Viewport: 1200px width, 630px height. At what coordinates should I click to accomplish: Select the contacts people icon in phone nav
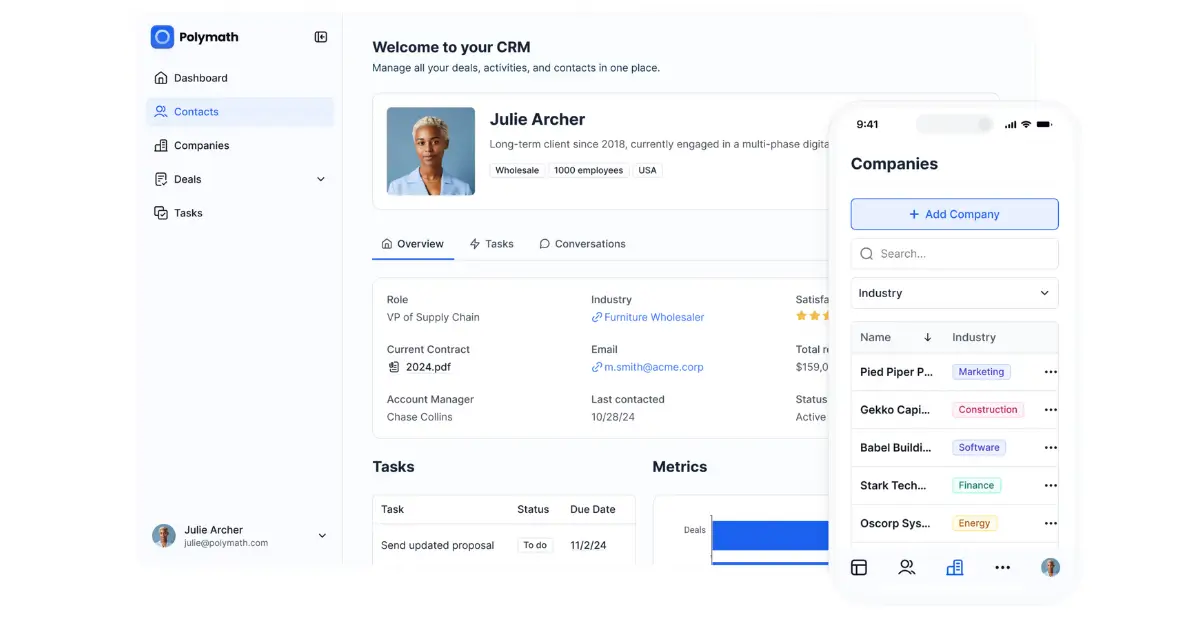pyautogui.click(x=907, y=567)
